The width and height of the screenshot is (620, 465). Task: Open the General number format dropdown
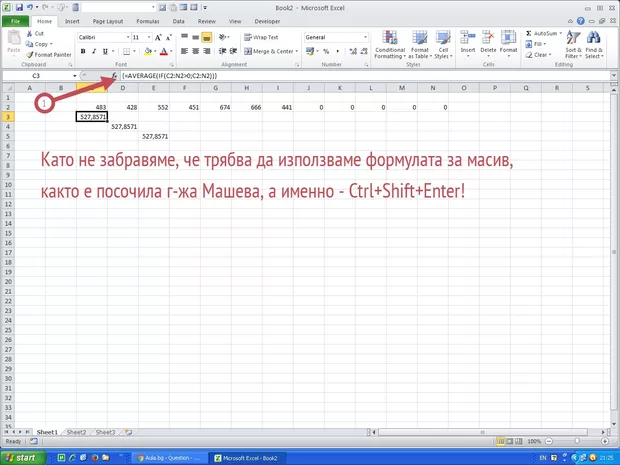365,37
